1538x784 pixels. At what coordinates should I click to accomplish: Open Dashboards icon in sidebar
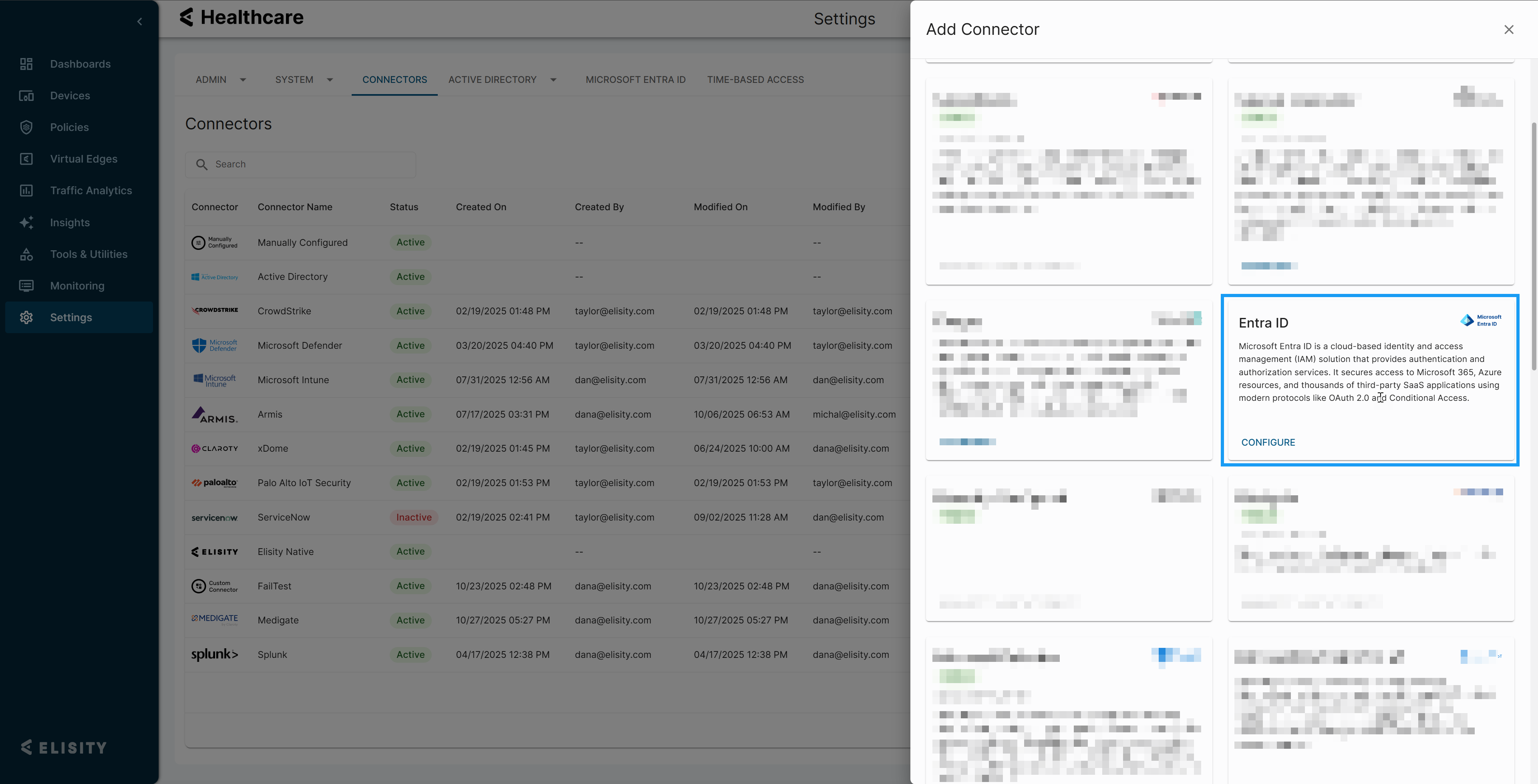click(26, 64)
